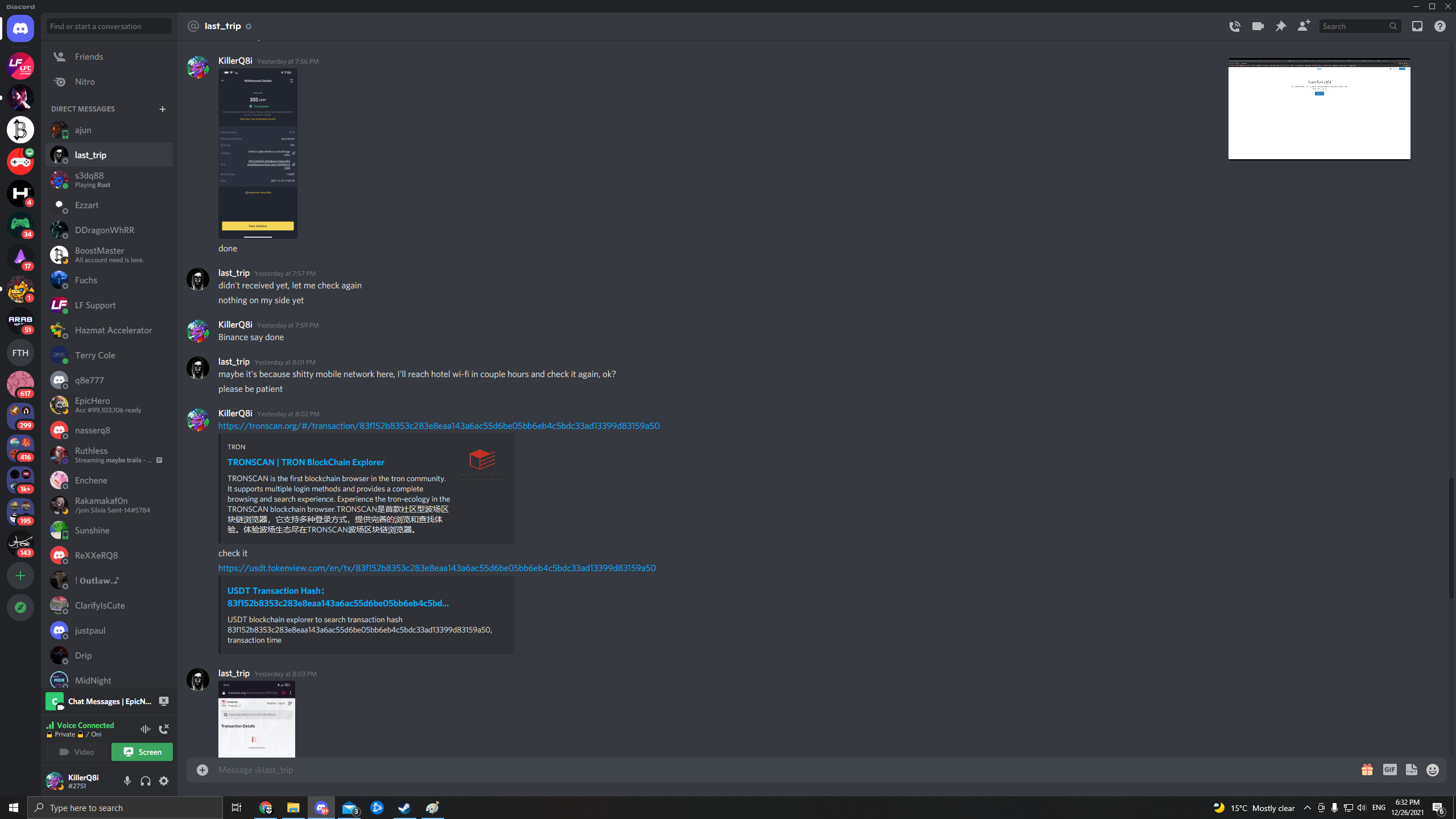
Task: Enlarge the Binance withdrawal screenshot image
Action: (258, 154)
